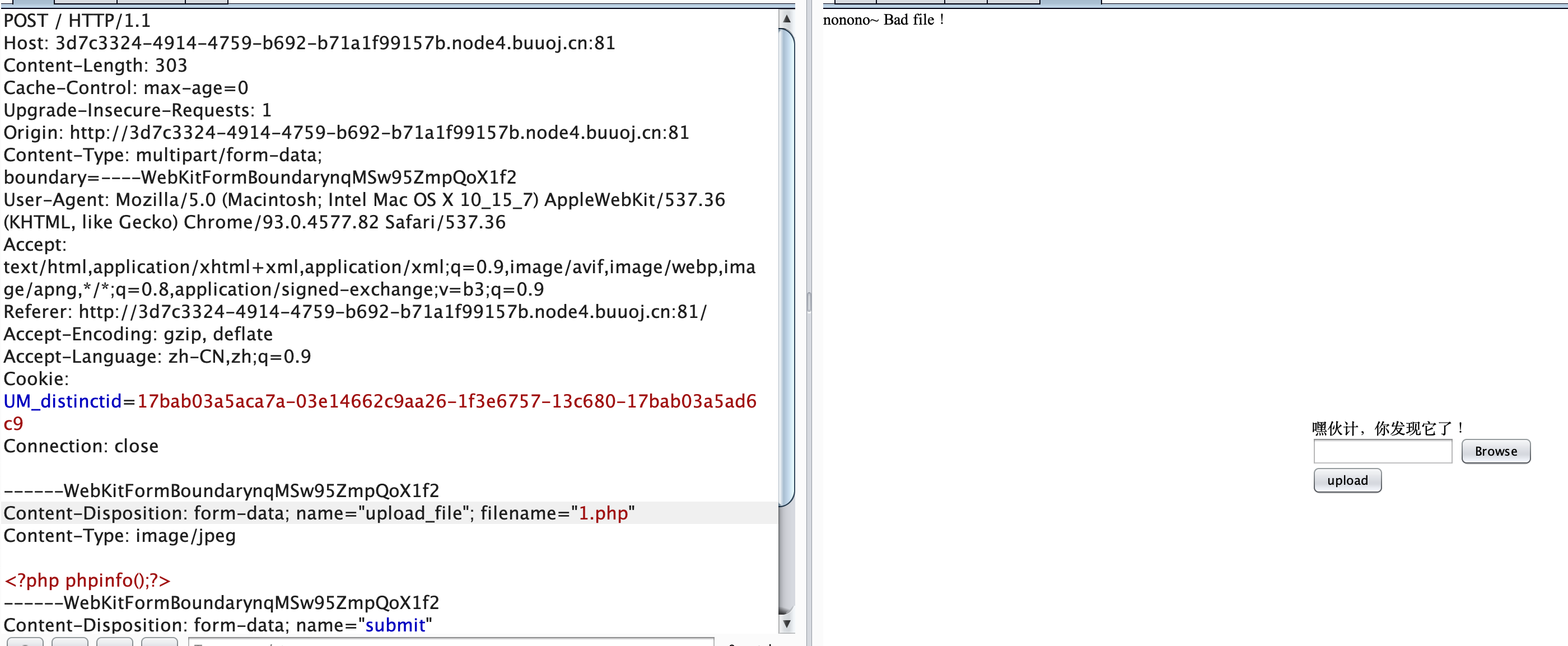Click the request scrollbar up arrow

[786, 19]
